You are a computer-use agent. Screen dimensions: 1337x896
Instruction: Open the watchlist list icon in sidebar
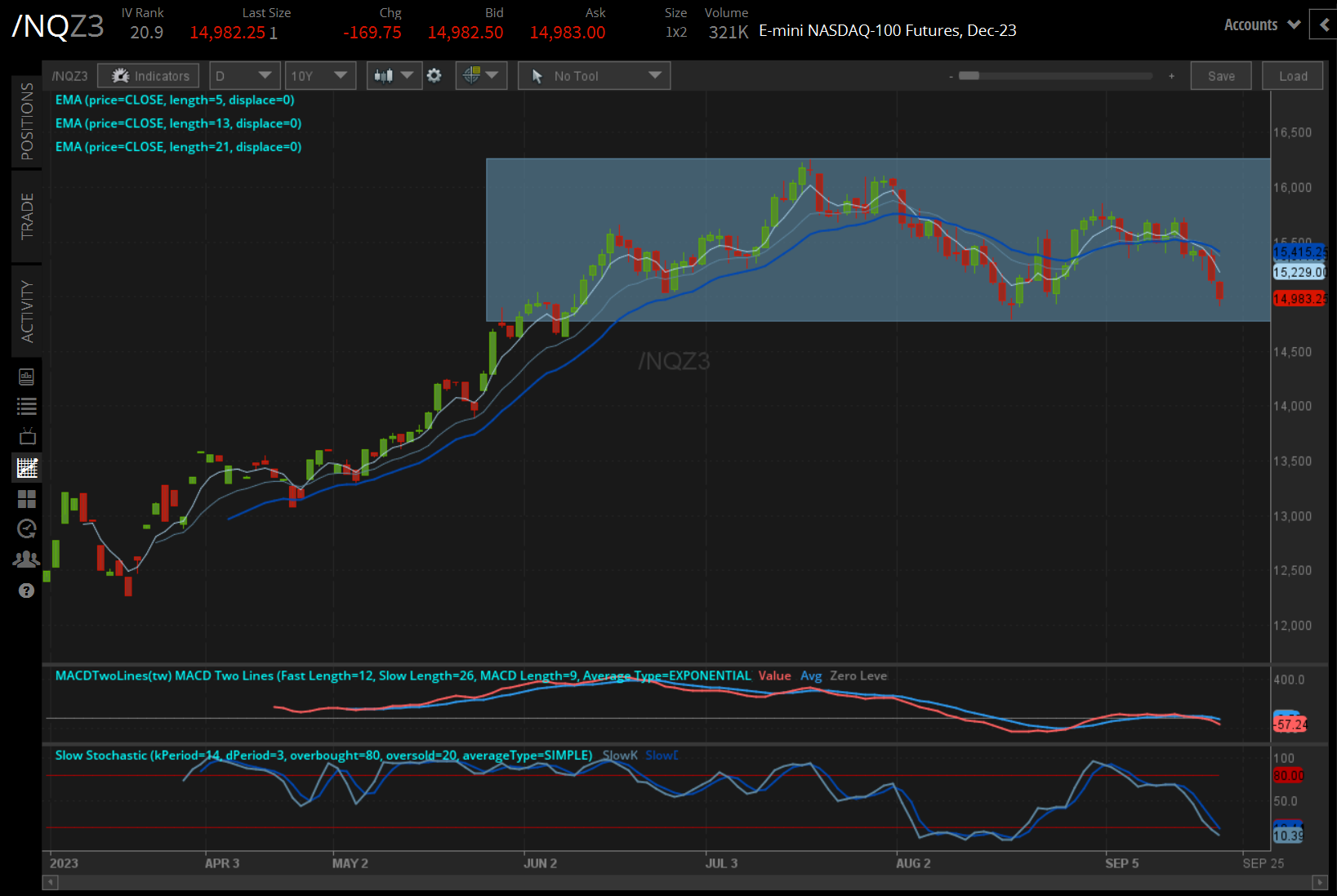click(x=27, y=406)
